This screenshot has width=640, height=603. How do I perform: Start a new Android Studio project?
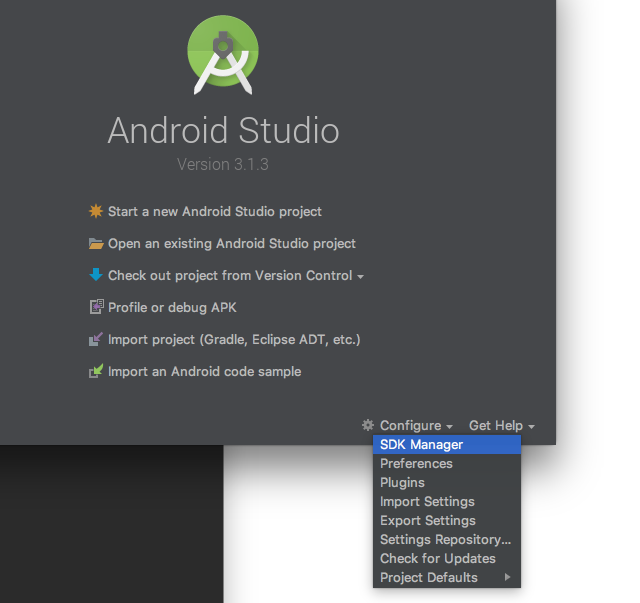click(x=215, y=211)
